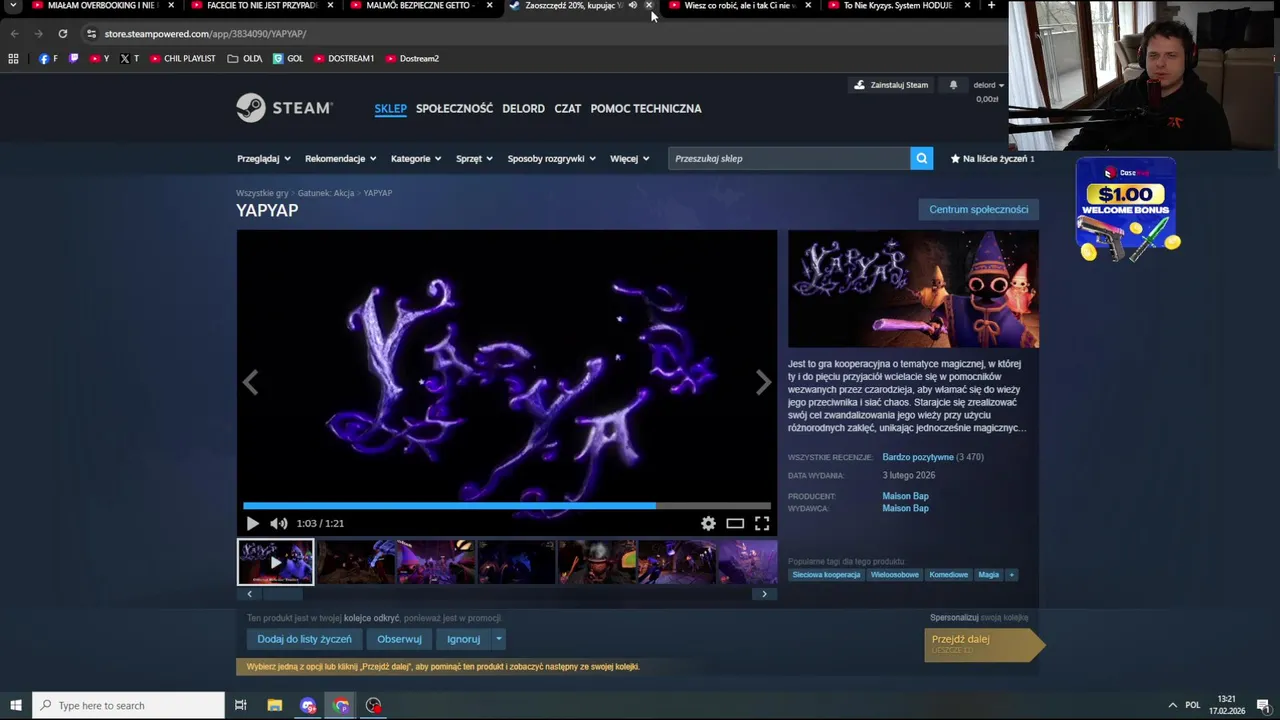Switch to MALMÖ: BEZPIECZNE GETTO tab
The width and height of the screenshot is (1280, 720).
tap(420, 6)
